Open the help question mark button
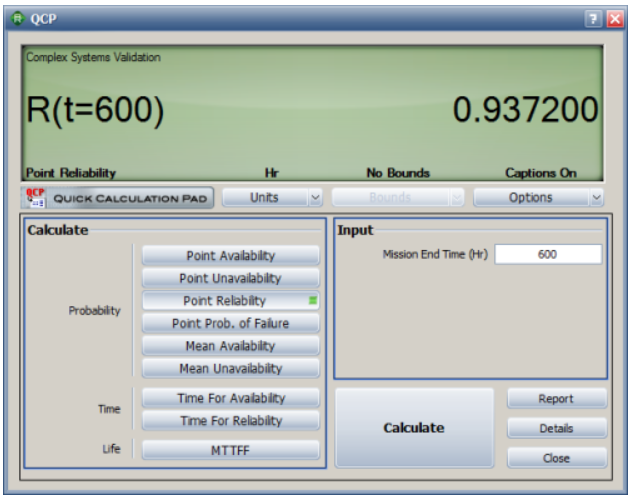Viewport: 631px width, 497px height. click(593, 19)
